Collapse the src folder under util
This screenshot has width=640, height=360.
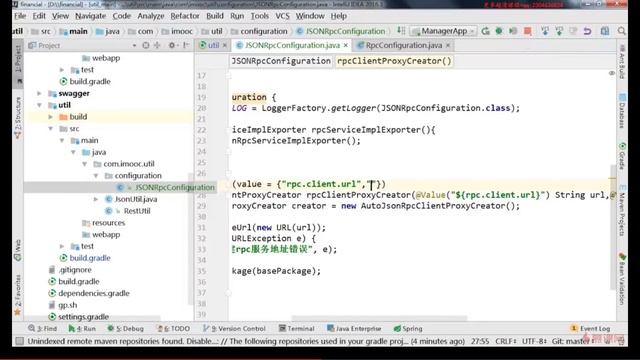point(51,129)
